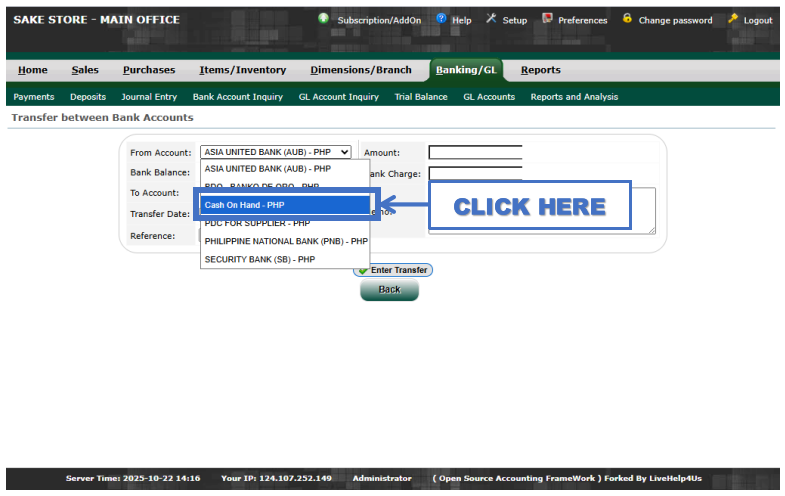785x496 pixels.
Task: Open the Help question mark icon
Action: point(442,19)
